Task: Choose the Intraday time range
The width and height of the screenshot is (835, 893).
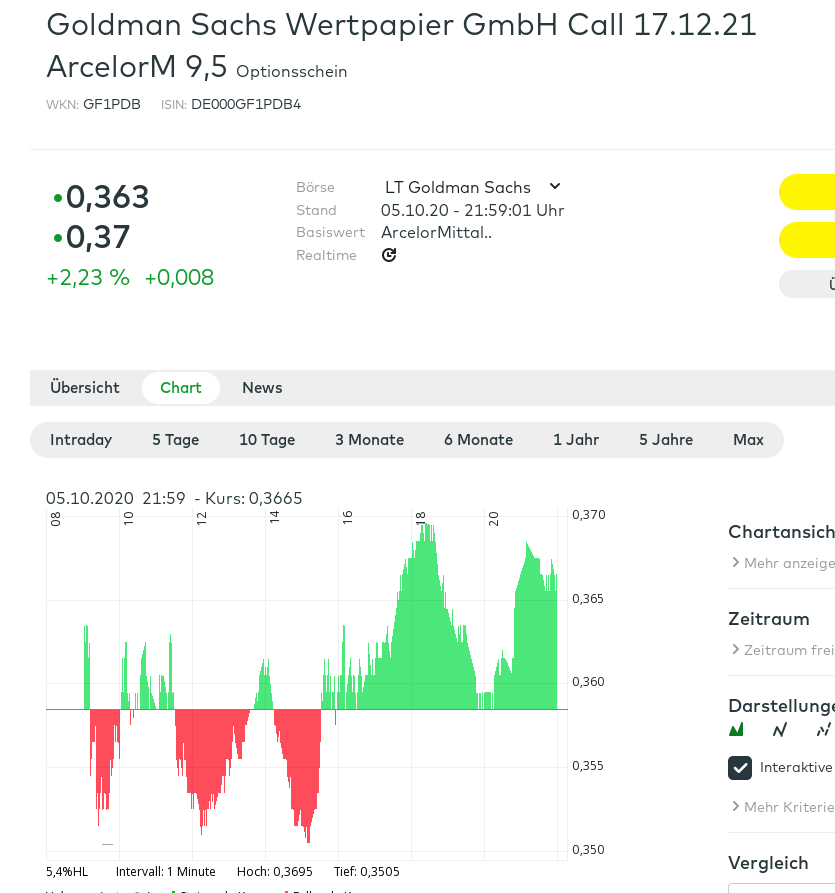Action: coord(81,440)
